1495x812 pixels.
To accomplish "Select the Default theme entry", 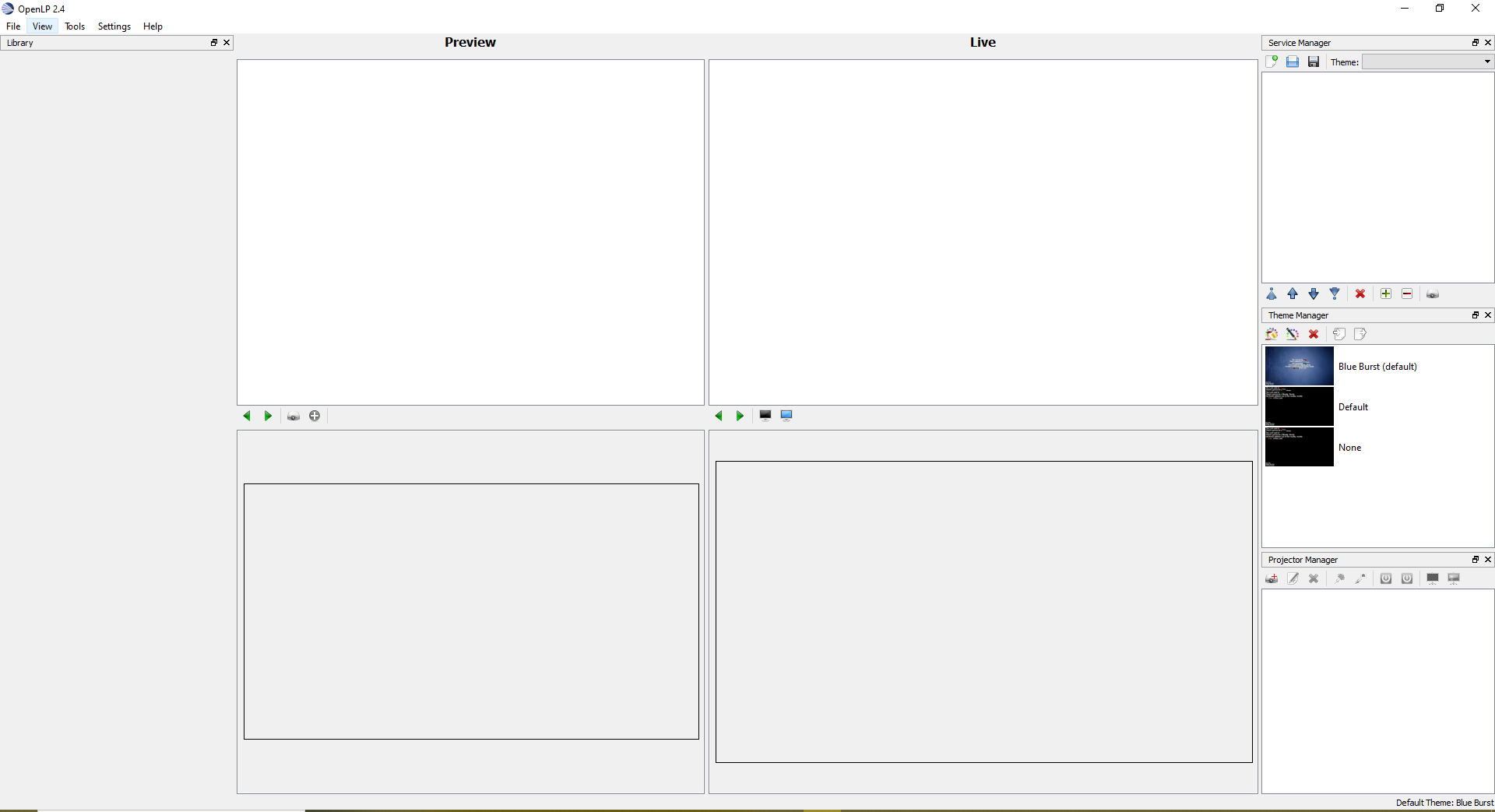I will click(1353, 407).
